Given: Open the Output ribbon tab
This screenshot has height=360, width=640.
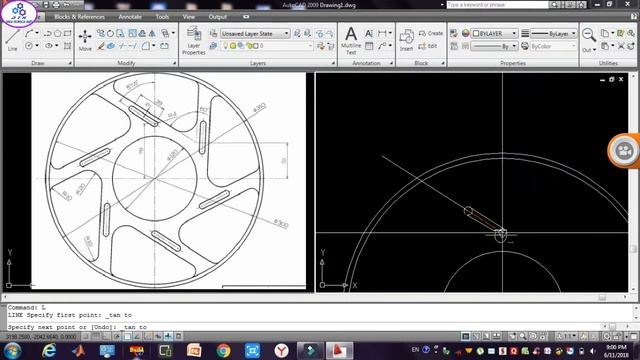Looking at the screenshot, I should tap(218, 17).
